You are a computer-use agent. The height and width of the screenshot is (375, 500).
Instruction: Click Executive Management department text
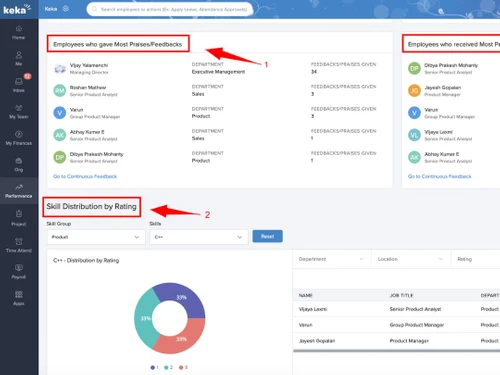pyautogui.click(x=218, y=72)
